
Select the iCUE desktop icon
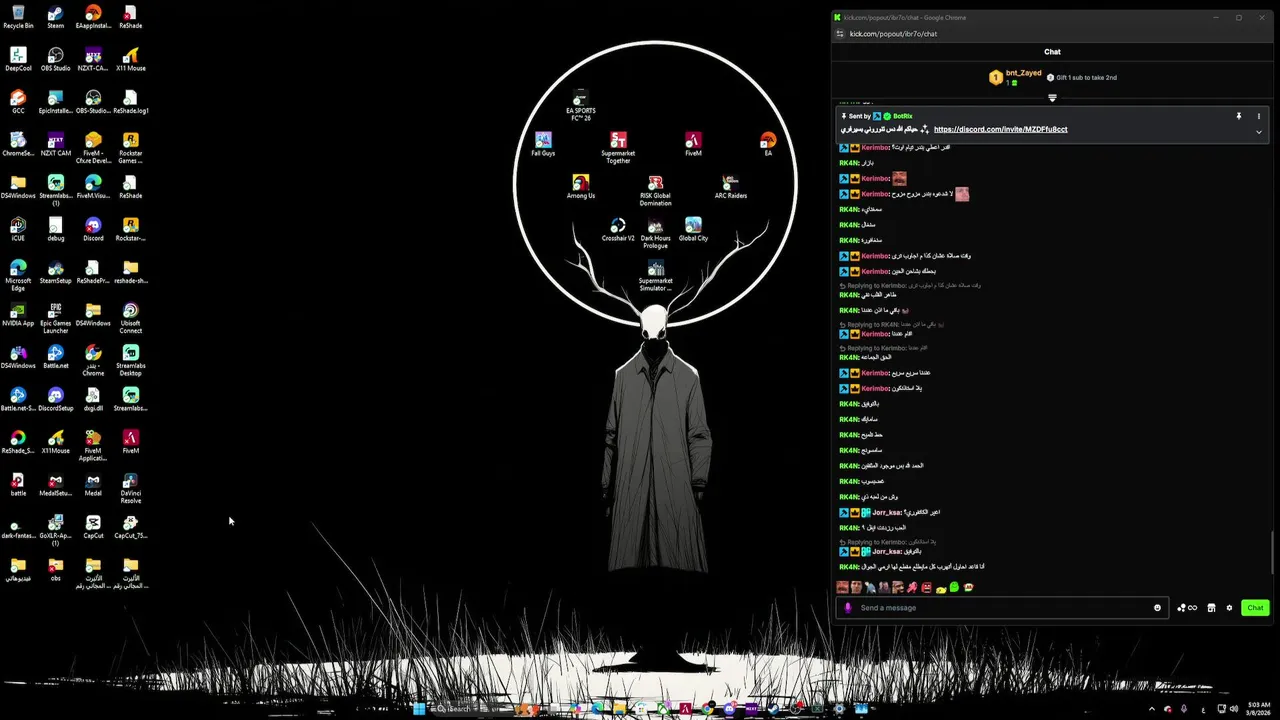click(18, 229)
